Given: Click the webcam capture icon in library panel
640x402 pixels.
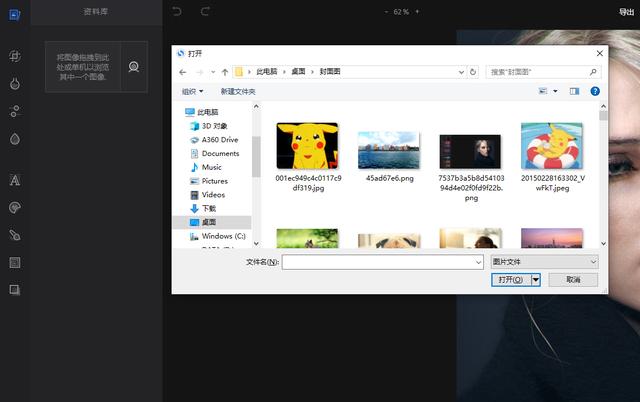Looking at the screenshot, I should click(133, 67).
